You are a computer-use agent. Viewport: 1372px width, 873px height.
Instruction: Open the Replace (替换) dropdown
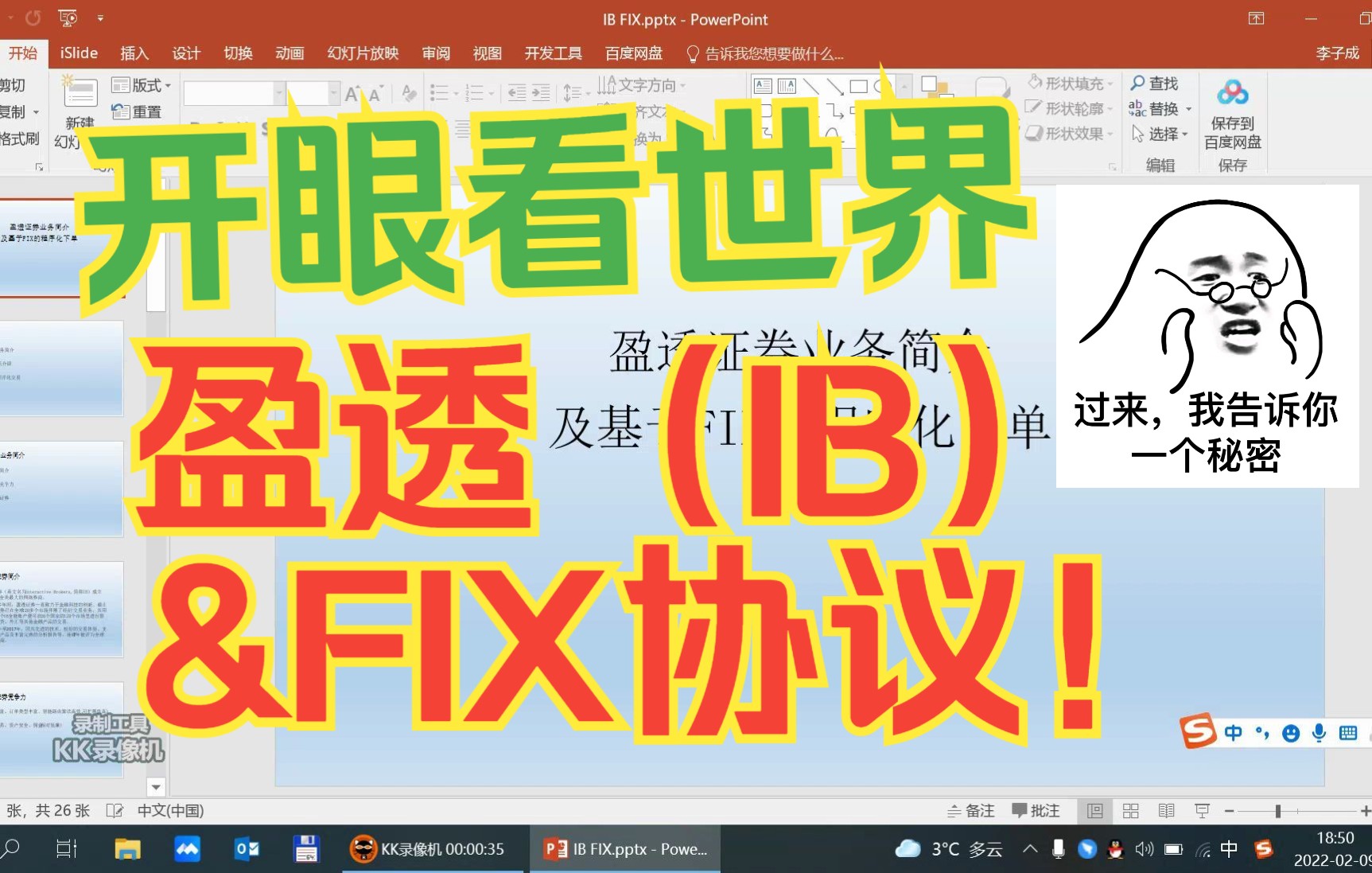(x=1189, y=109)
